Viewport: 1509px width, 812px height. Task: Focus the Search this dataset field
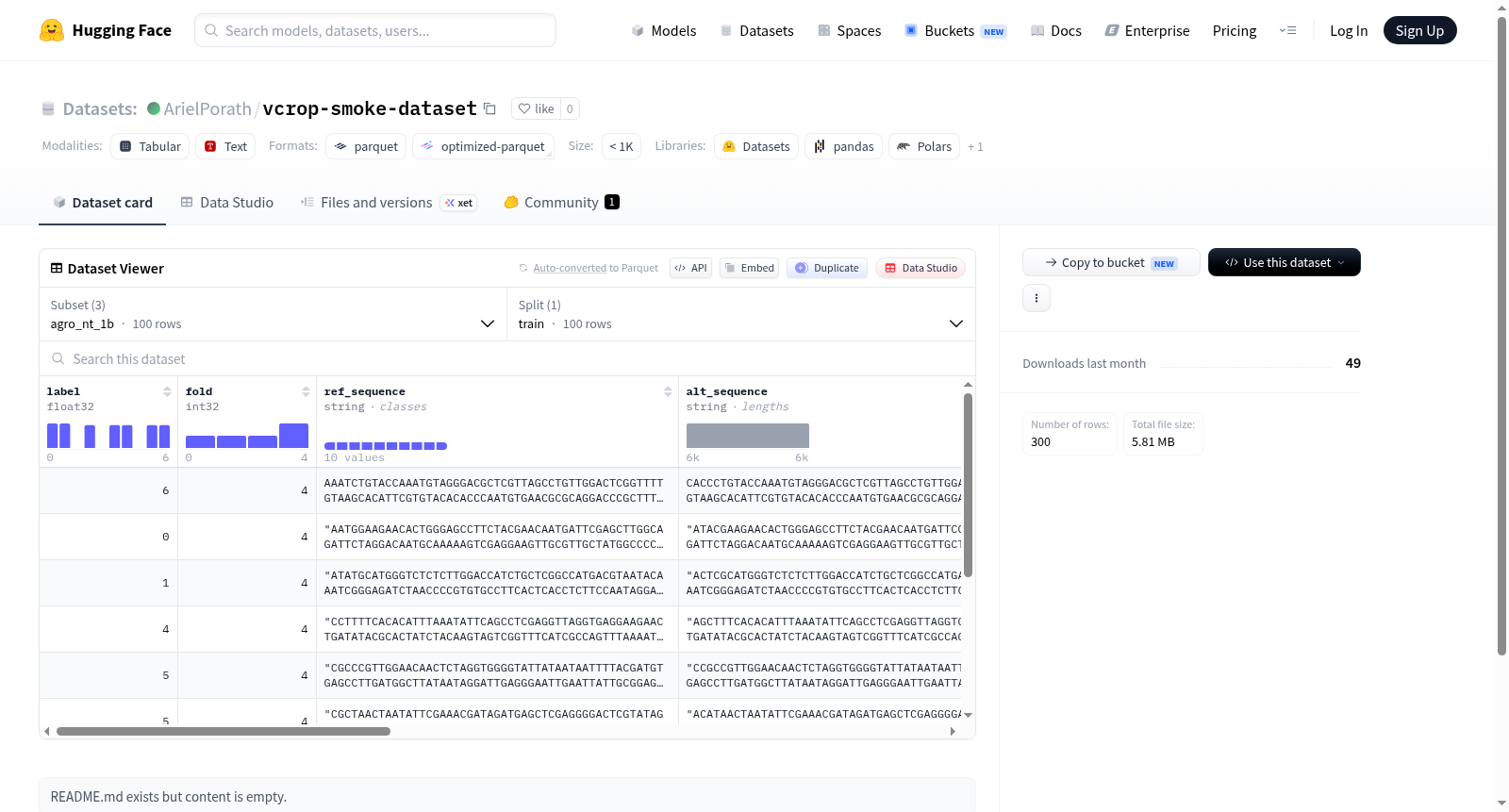[x=507, y=359]
